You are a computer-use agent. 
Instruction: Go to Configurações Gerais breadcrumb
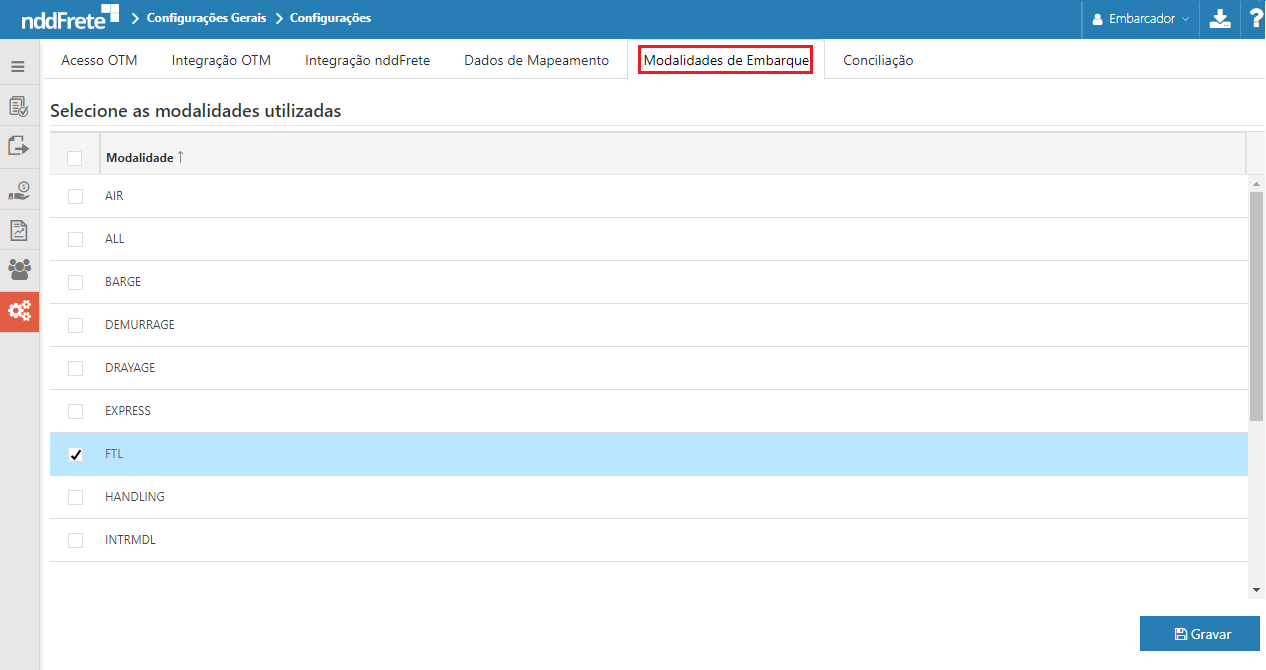point(206,18)
